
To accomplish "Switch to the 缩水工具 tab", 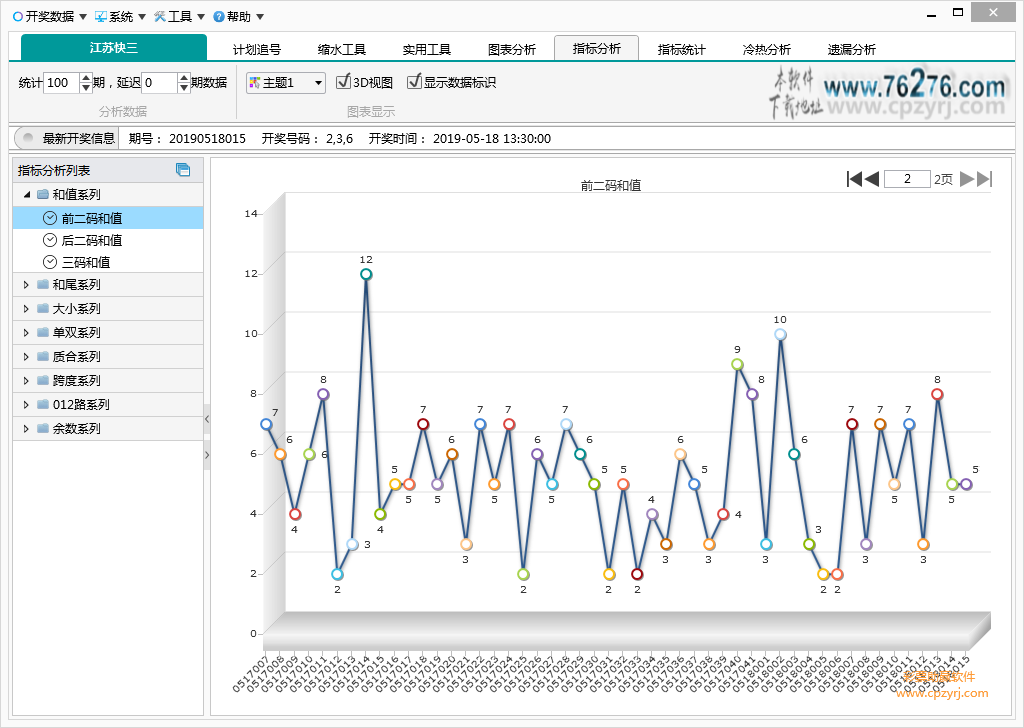I will [342, 49].
